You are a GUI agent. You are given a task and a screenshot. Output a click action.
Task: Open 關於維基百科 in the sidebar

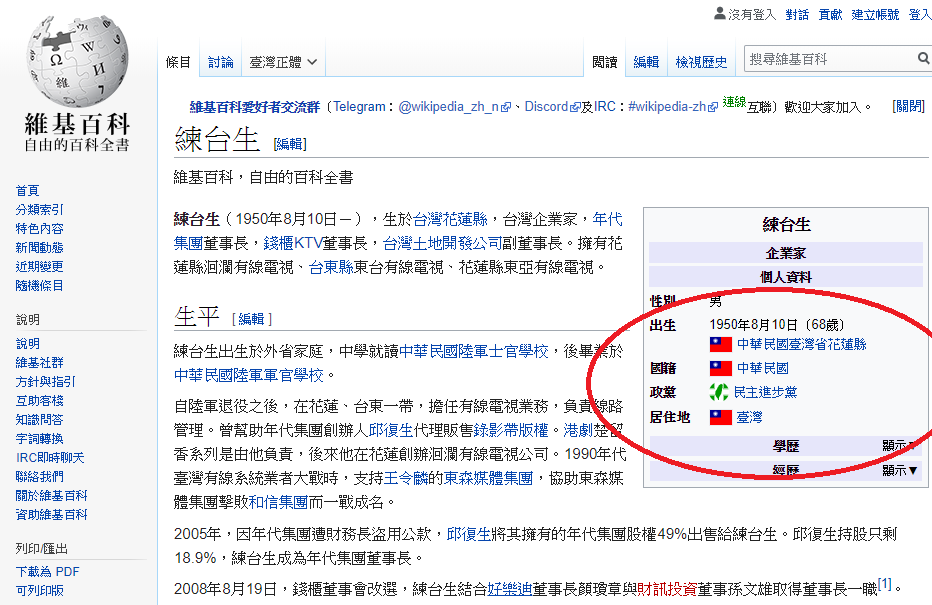point(51,496)
